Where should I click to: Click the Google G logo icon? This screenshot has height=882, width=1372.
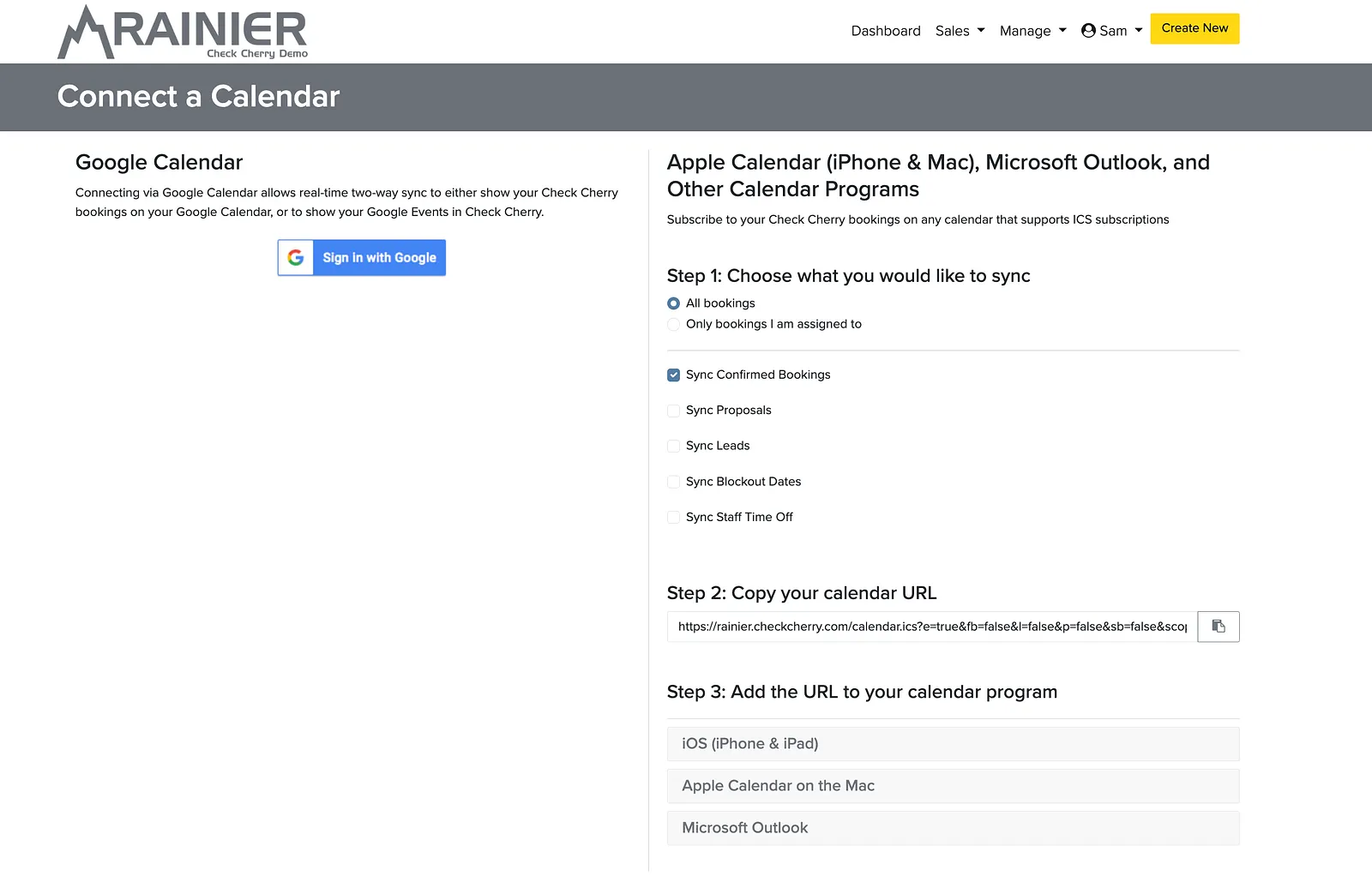click(296, 258)
